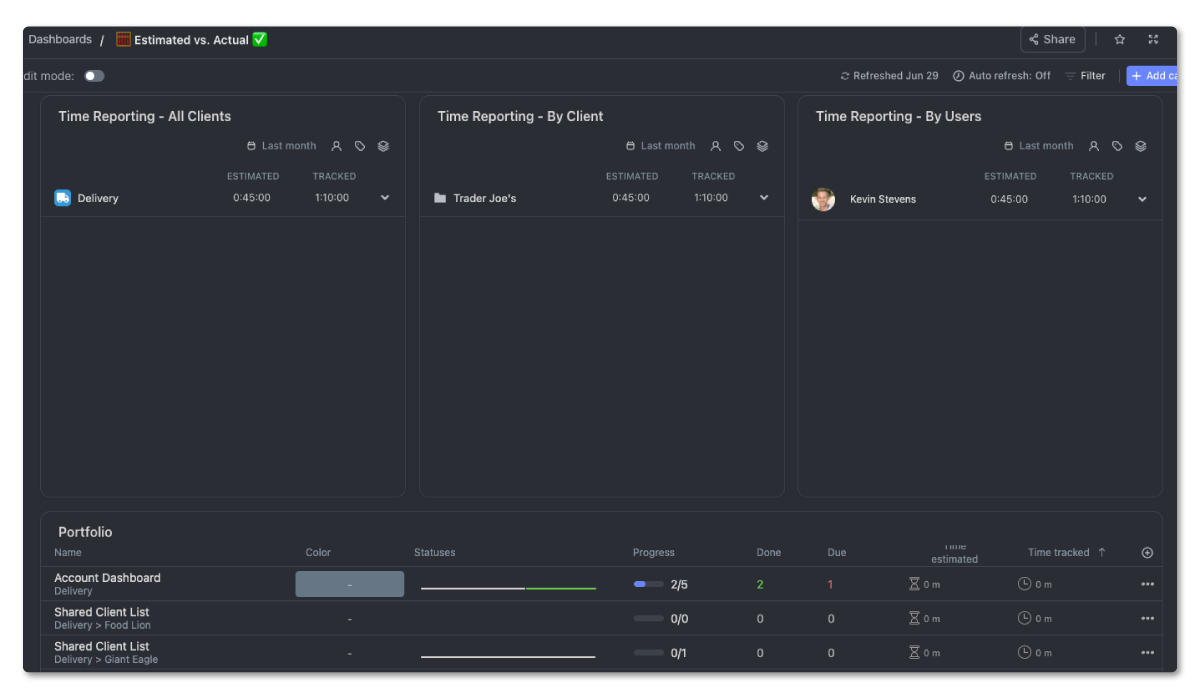
Task: Click the time tracked clock icon on Shared Client List
Action: (x=1024, y=618)
